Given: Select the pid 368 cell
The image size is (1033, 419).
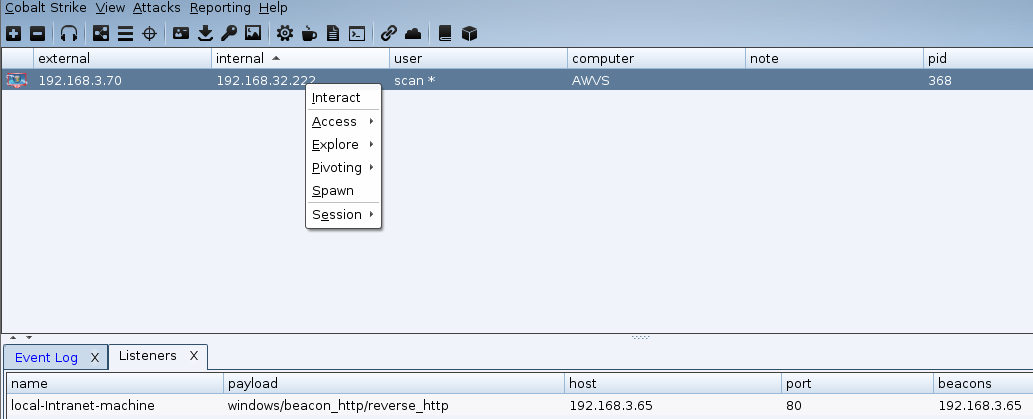Looking at the screenshot, I should pos(978,80).
